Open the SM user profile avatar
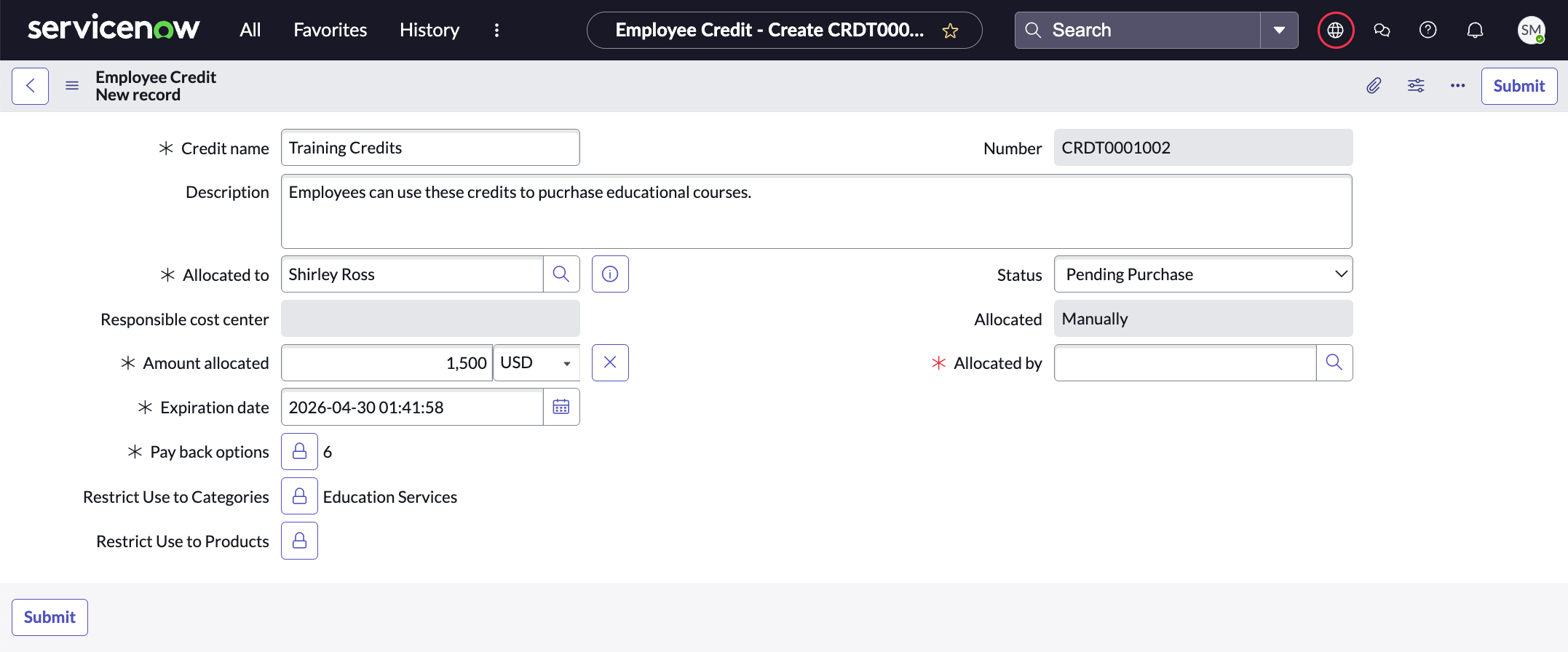1568x652 pixels. 1531,30
